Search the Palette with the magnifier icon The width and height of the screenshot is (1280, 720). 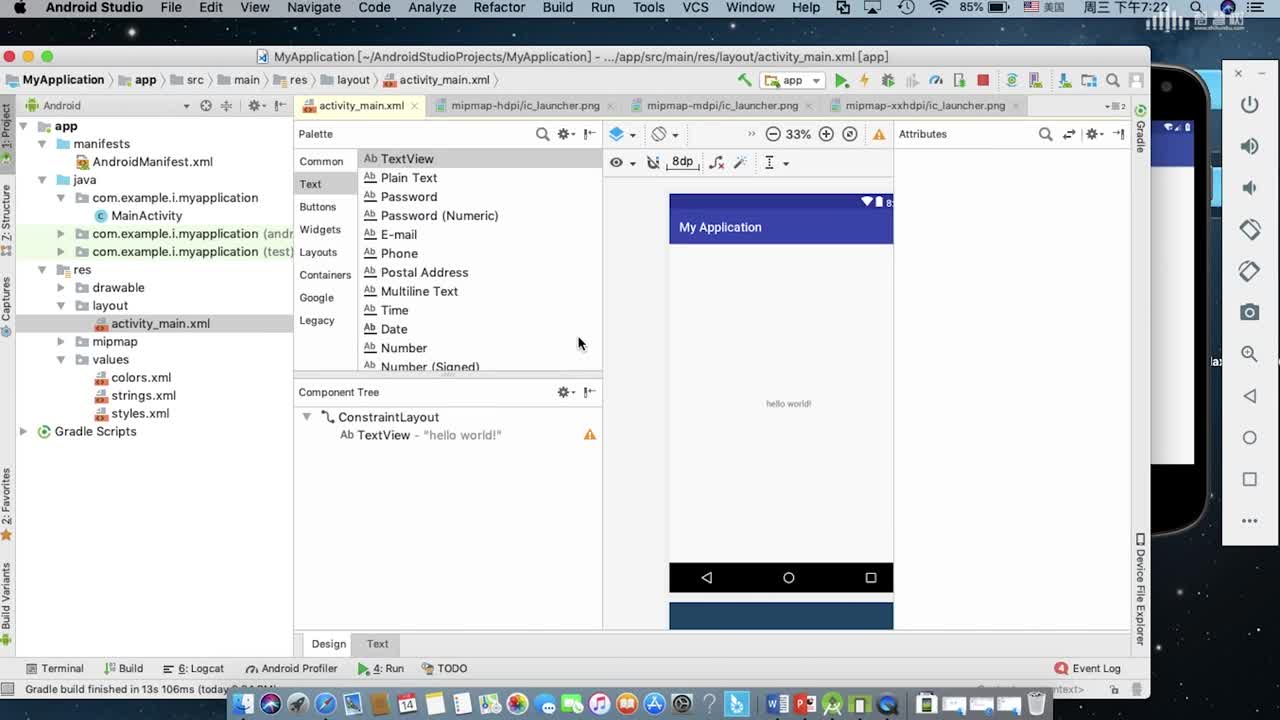[542, 134]
